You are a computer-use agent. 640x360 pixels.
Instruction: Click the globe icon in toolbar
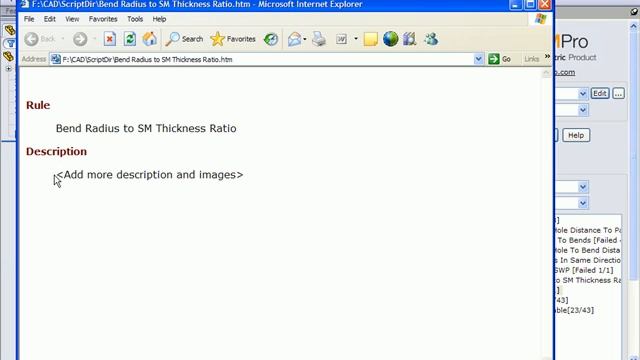pyautogui.click(x=390, y=39)
